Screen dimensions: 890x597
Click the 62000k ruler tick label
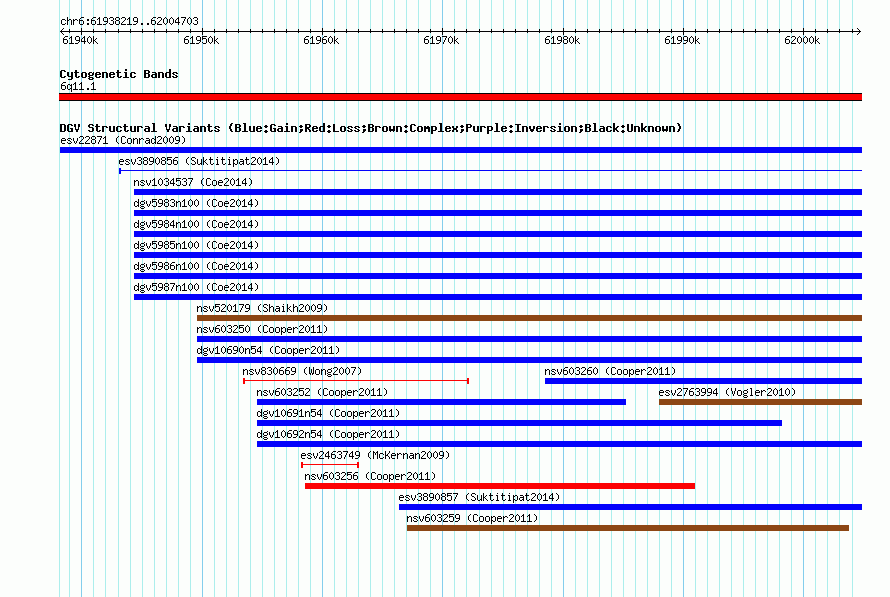802,40
